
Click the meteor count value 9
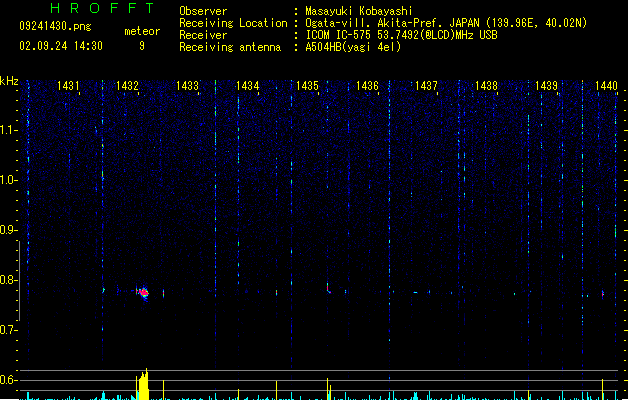click(142, 46)
